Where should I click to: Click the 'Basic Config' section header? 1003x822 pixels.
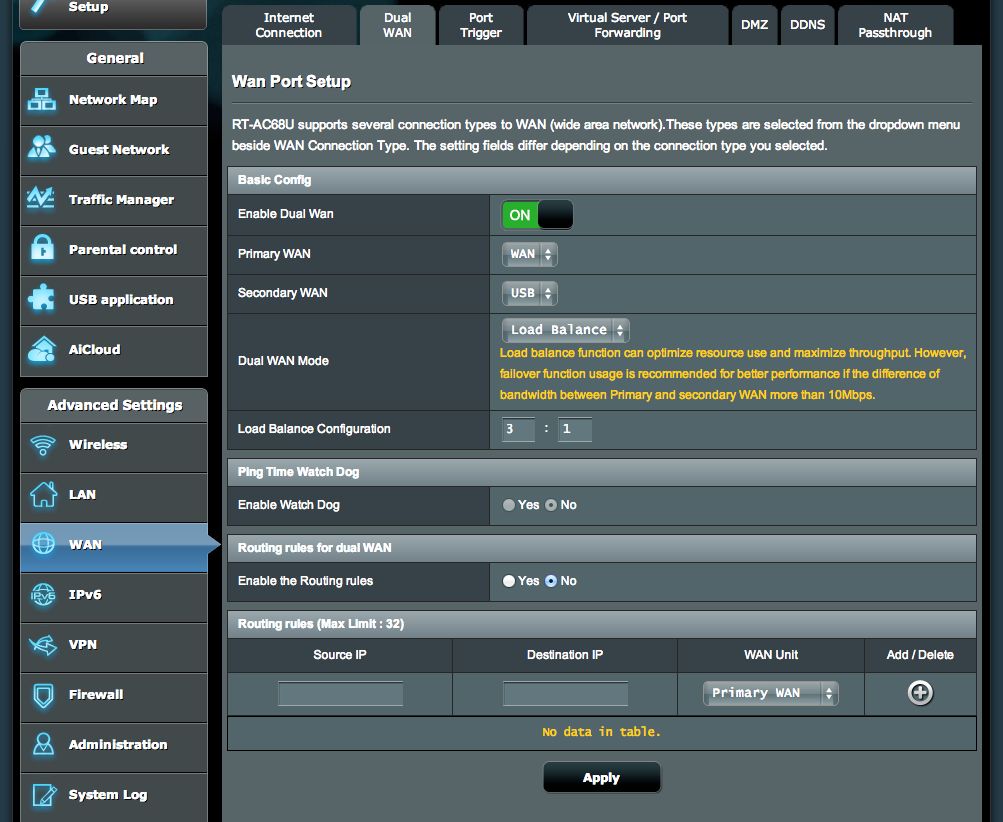pyautogui.click(x=601, y=180)
